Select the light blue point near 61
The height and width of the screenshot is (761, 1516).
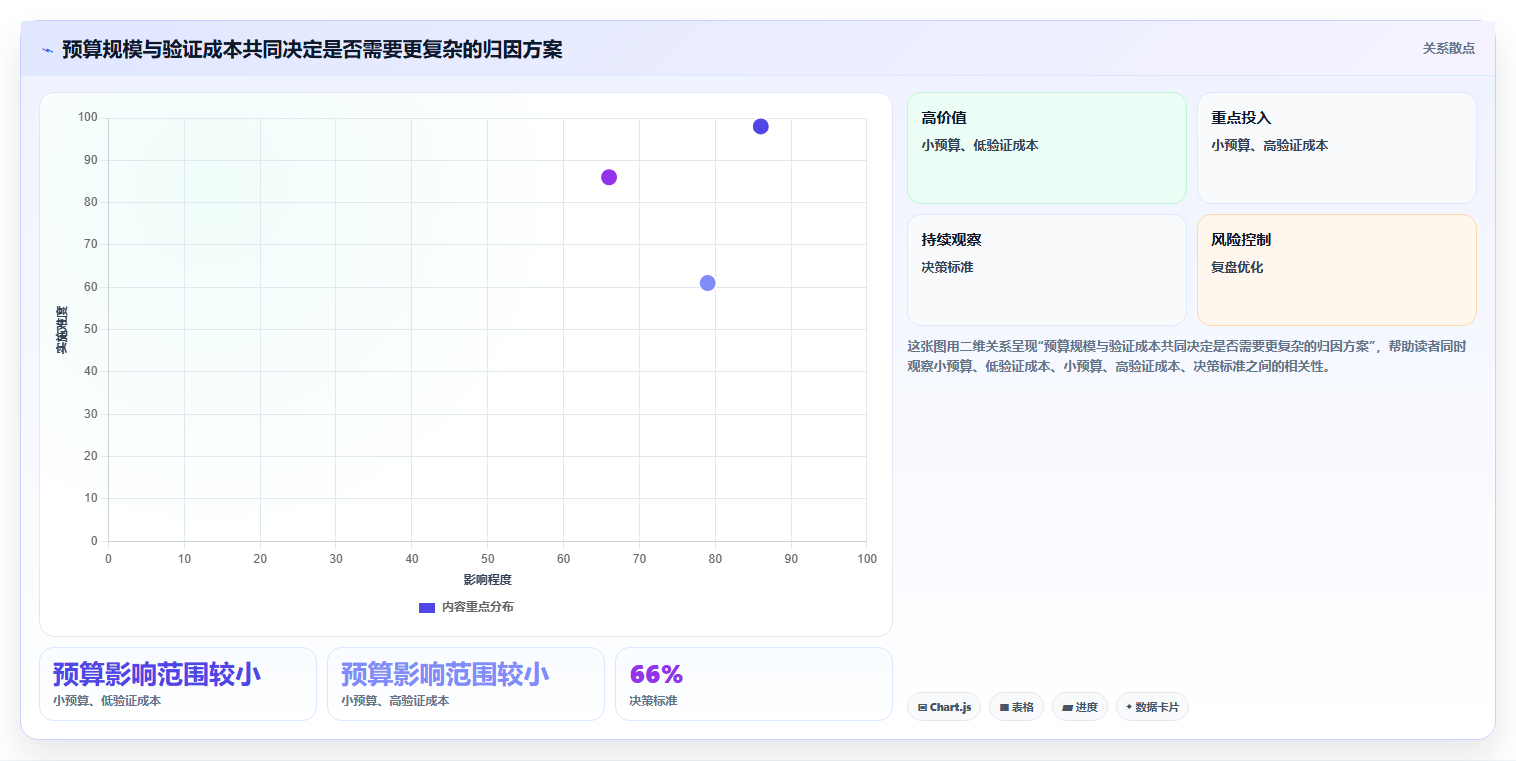[707, 283]
